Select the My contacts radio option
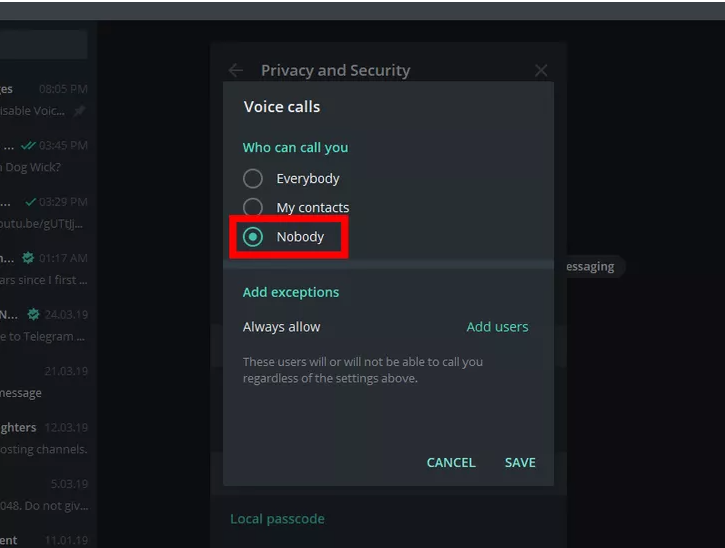This screenshot has height=548, width=725. pyautogui.click(x=253, y=208)
